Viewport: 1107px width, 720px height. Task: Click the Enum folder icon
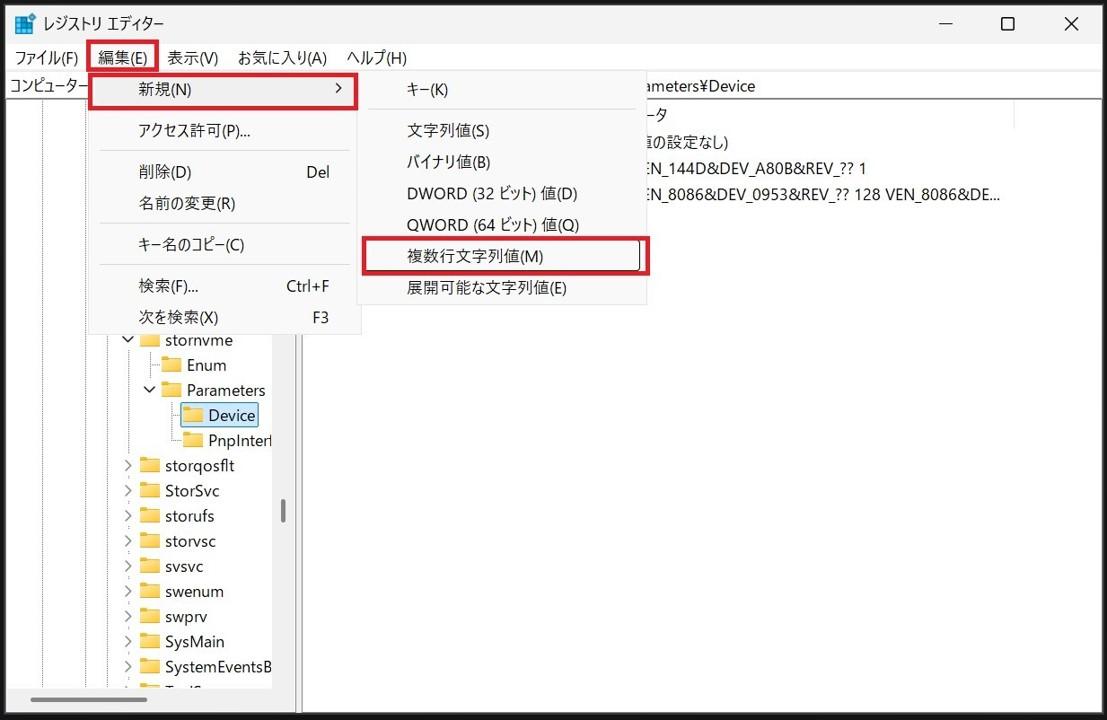172,365
